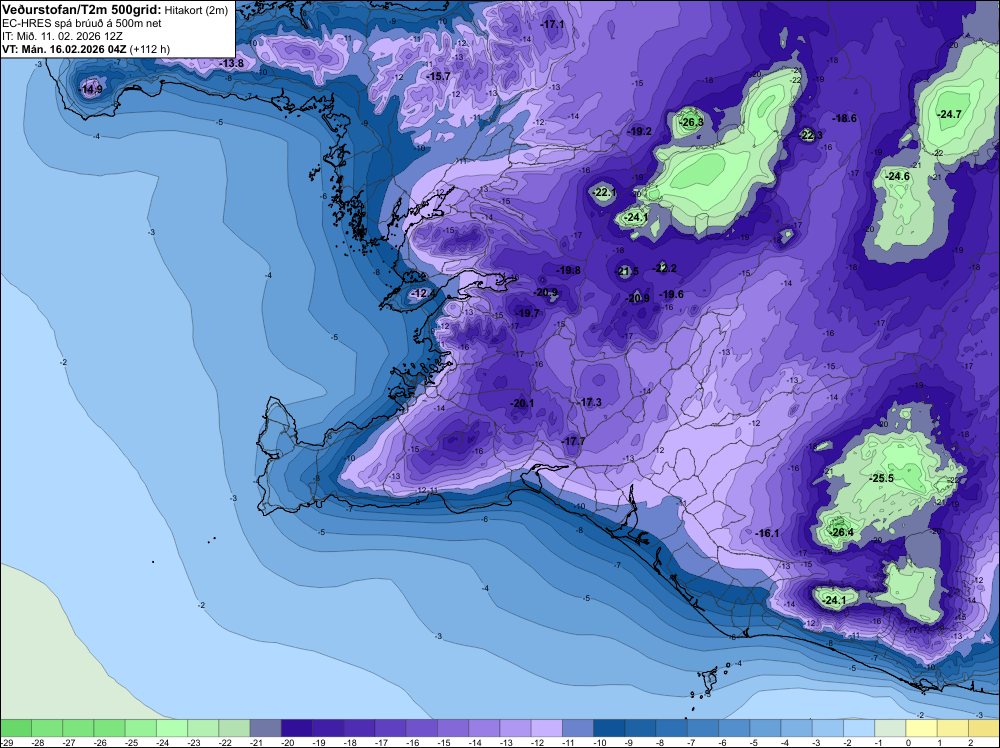Screen dimensions: 1000x748
Task: Click the -21.5 temperature value
Action: pyautogui.click(x=626, y=272)
